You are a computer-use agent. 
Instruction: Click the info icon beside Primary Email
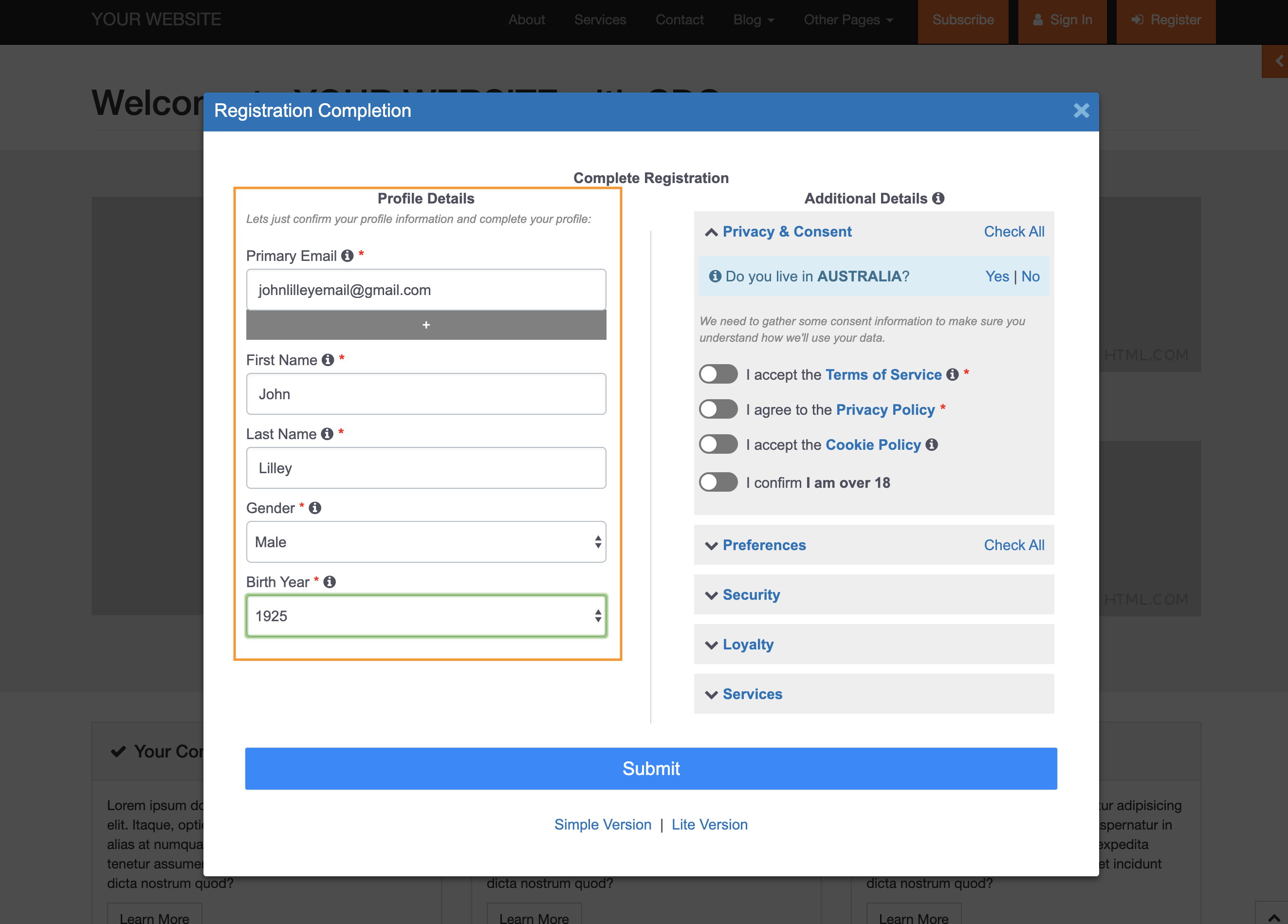[x=347, y=256]
